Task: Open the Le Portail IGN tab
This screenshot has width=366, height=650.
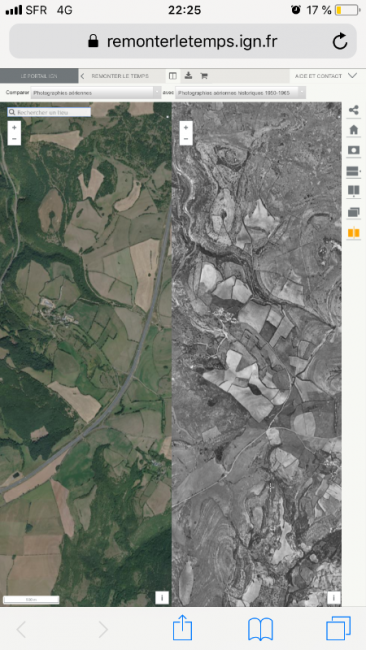Action: 39,76
